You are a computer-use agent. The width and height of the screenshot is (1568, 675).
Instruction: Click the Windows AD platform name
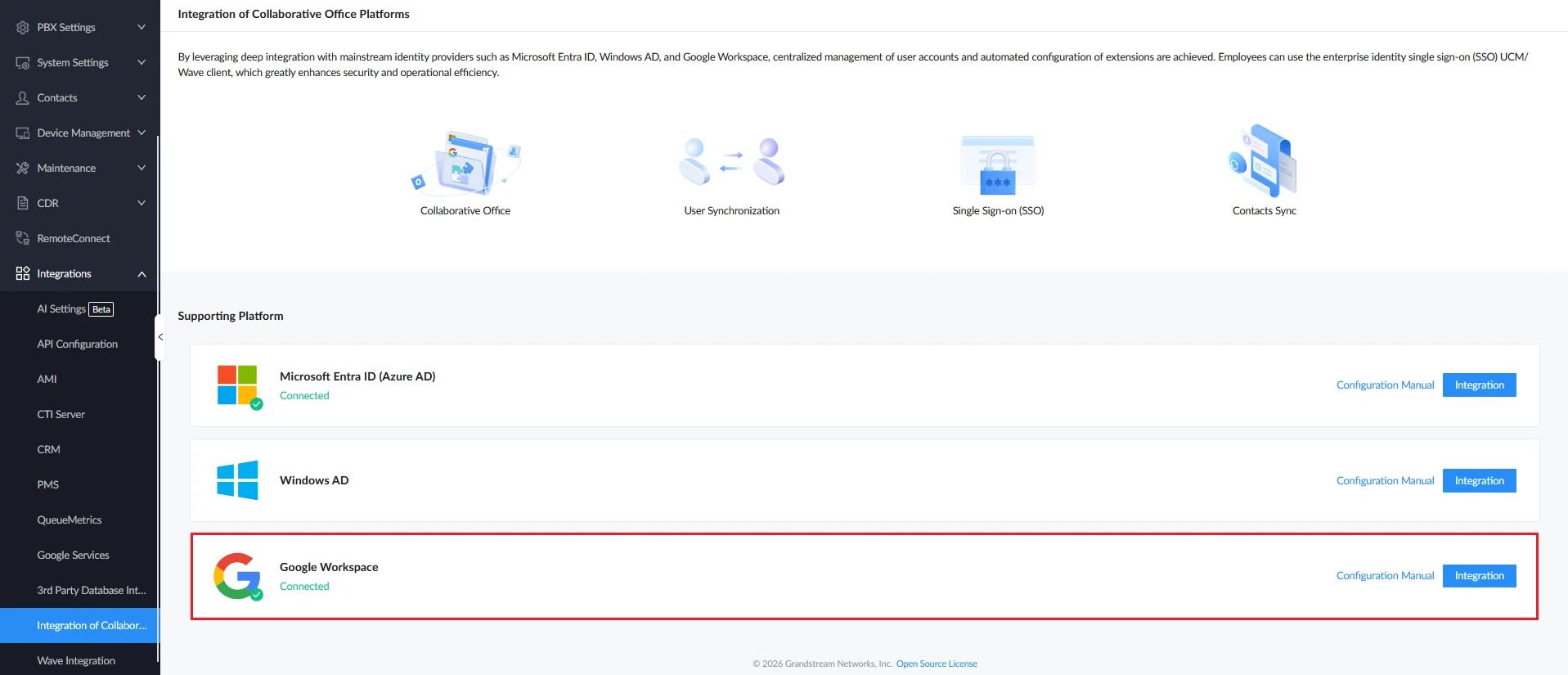[x=314, y=480]
